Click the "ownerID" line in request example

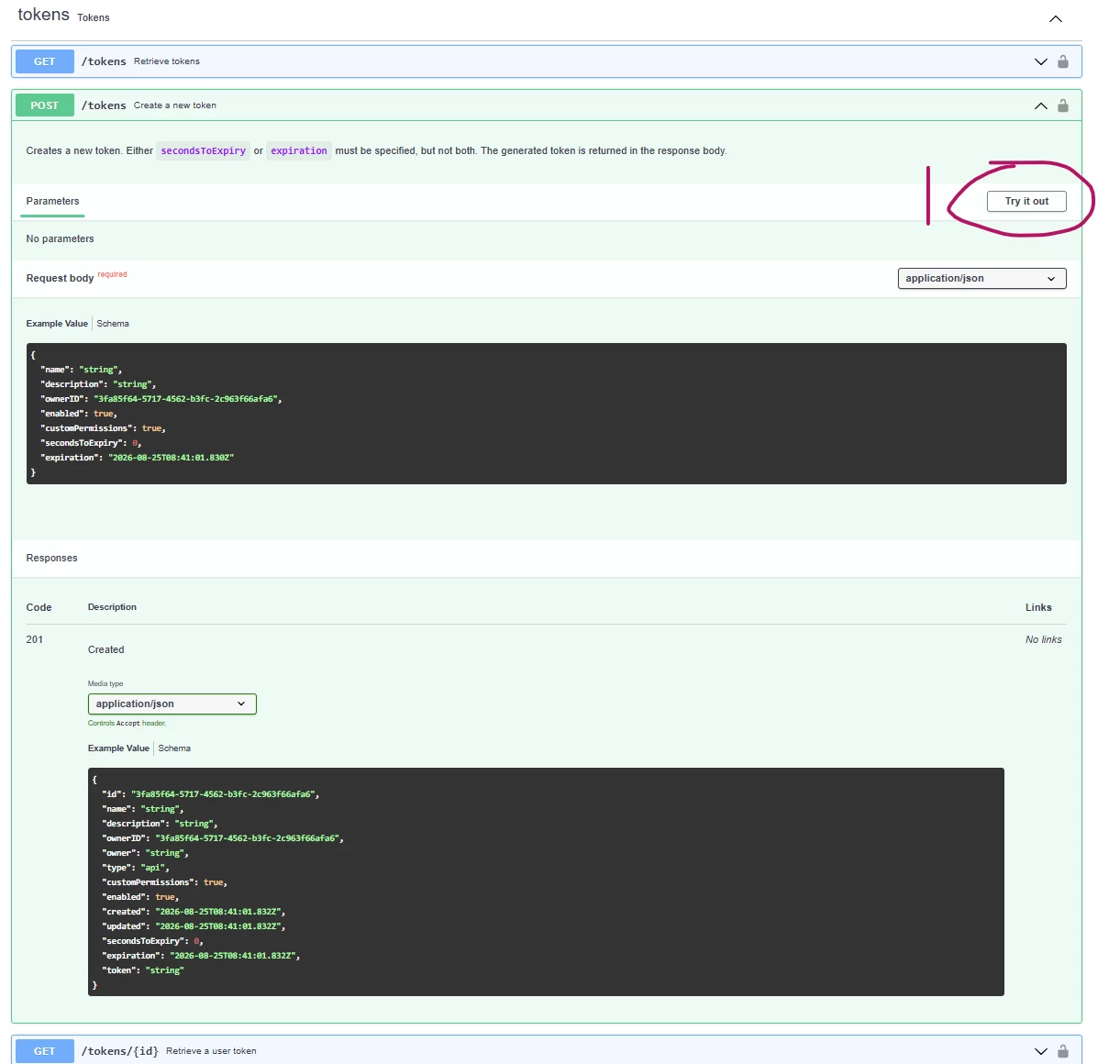click(x=161, y=399)
